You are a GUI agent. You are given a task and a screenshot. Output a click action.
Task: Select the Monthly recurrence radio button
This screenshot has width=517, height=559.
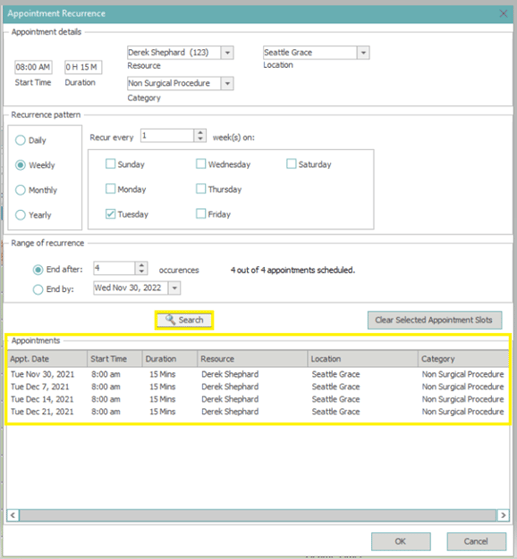tap(20, 190)
